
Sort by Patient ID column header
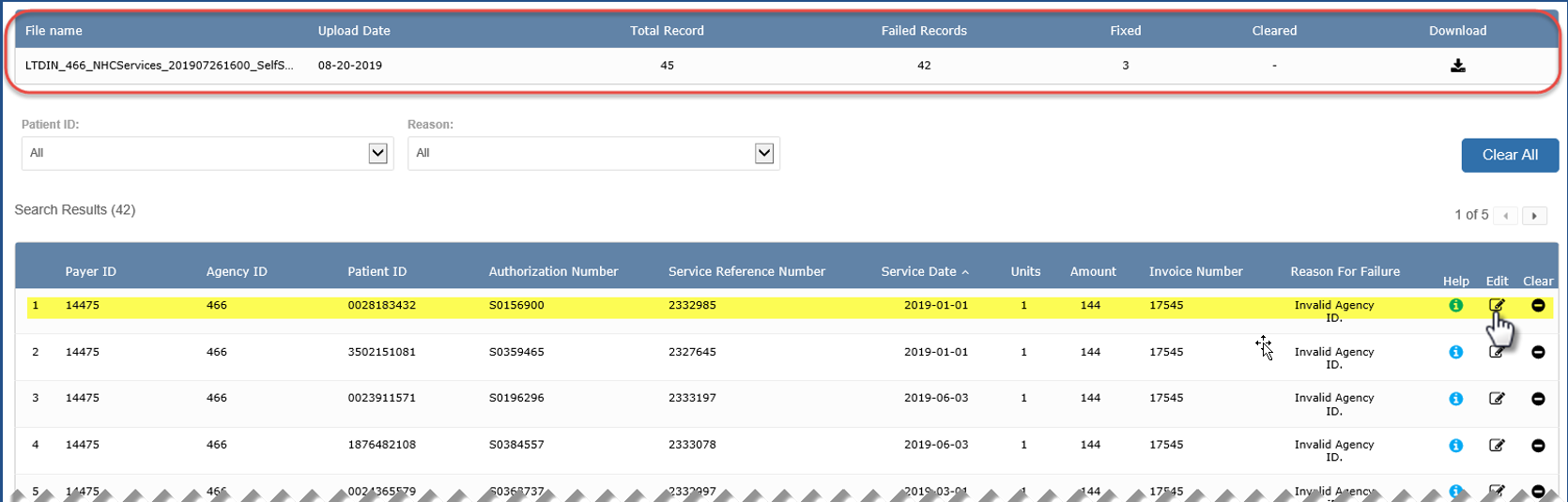point(377,271)
